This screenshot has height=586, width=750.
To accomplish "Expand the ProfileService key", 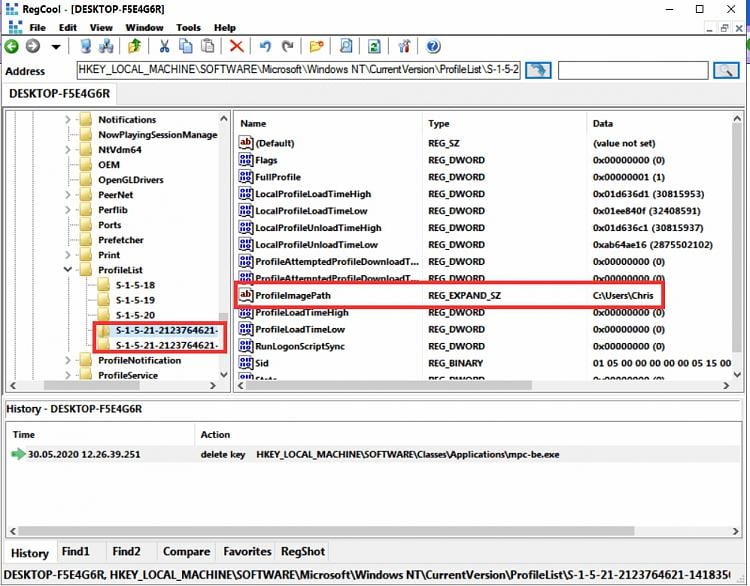I will pos(68,376).
